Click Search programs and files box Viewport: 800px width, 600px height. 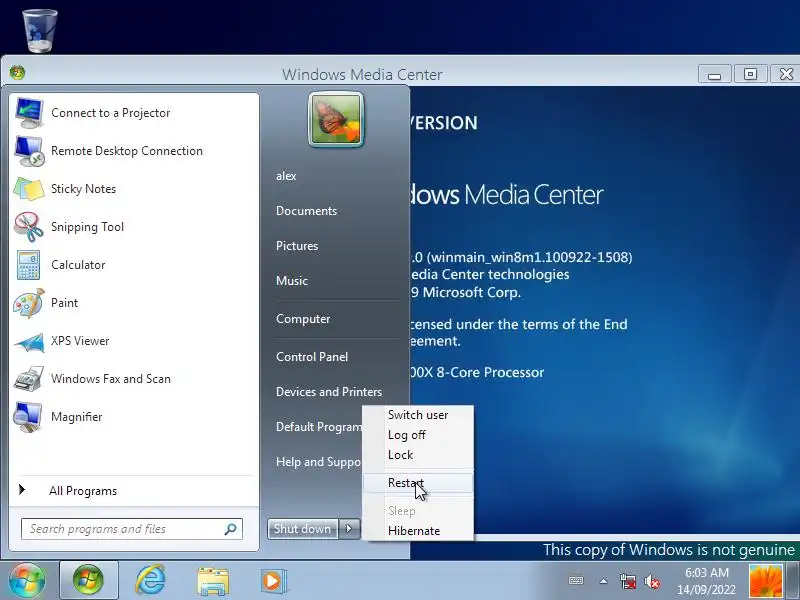pyautogui.click(x=132, y=529)
